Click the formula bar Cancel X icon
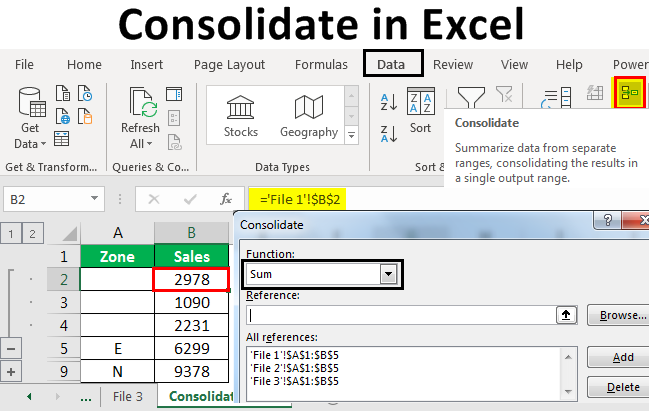Image resolution: width=649 pixels, height=411 pixels. [154, 199]
